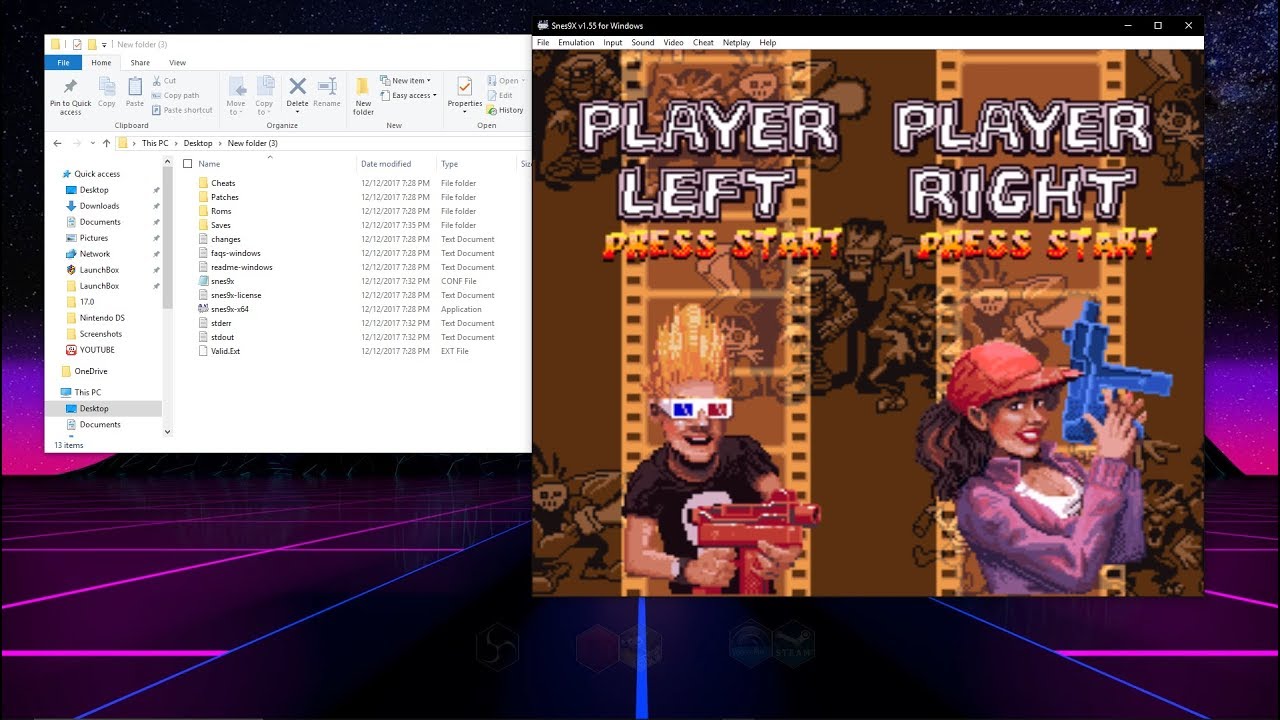
Task: Click Pin to Quick access in the ribbon
Action: pos(70,95)
